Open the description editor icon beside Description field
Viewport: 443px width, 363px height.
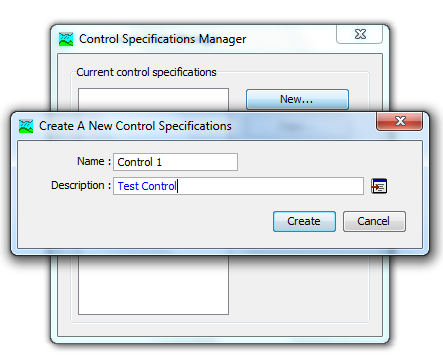pos(379,186)
